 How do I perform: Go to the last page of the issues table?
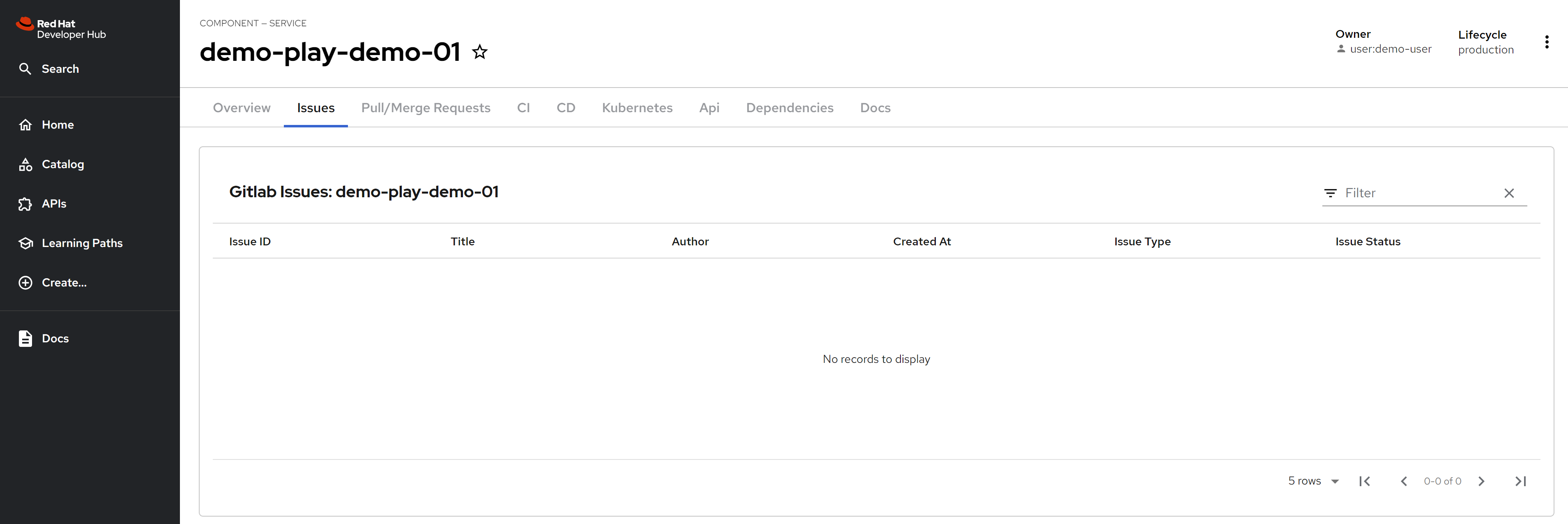point(1520,481)
